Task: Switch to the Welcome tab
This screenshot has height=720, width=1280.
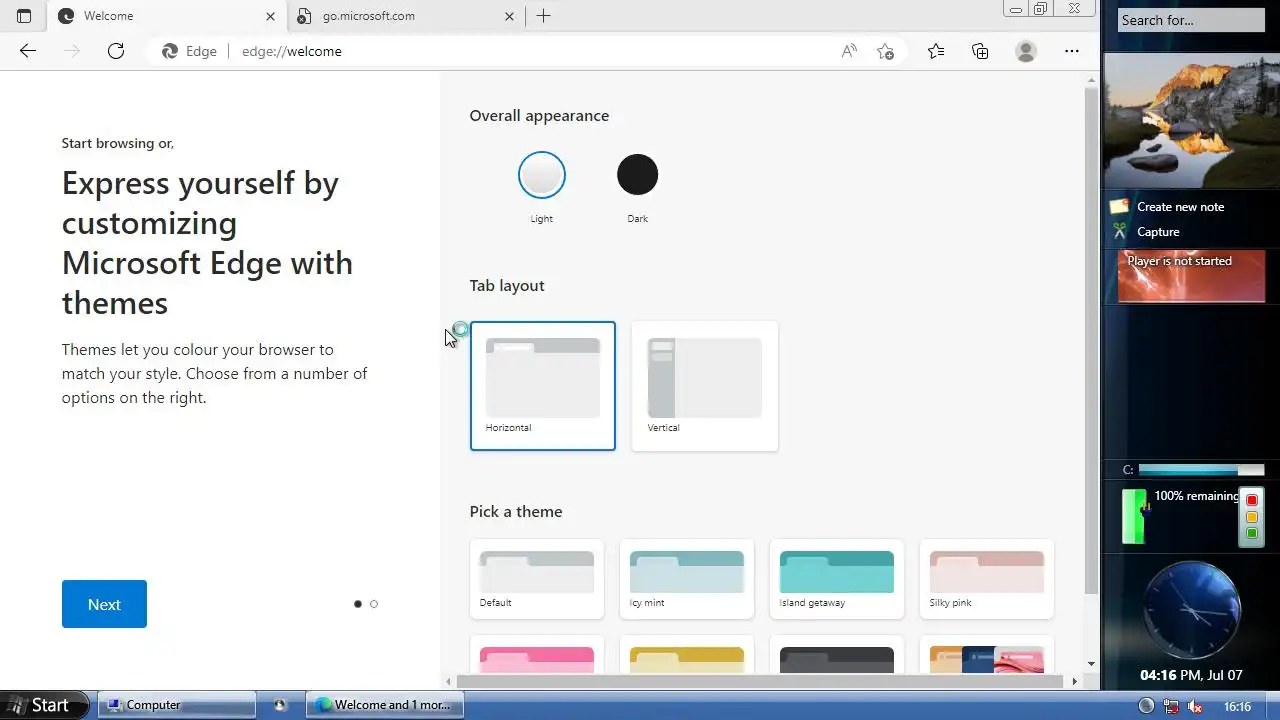Action: (x=167, y=16)
